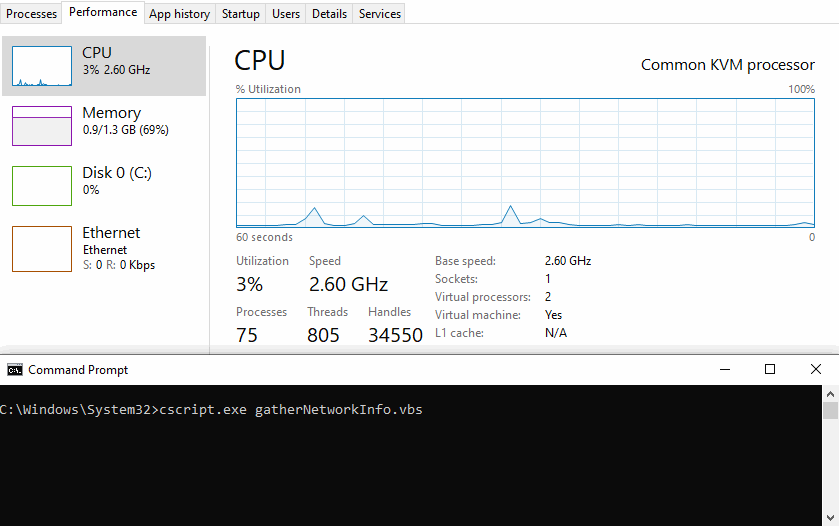Switch to the Startup tab
The width and height of the screenshot is (839, 526).
coord(241,14)
